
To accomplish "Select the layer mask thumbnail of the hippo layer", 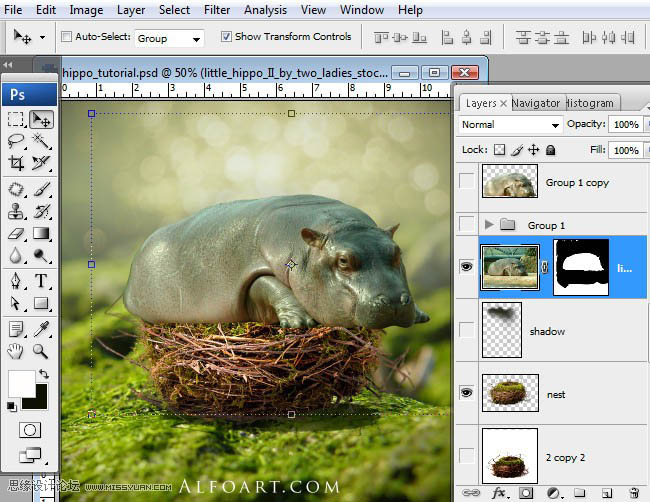I will tap(581, 268).
